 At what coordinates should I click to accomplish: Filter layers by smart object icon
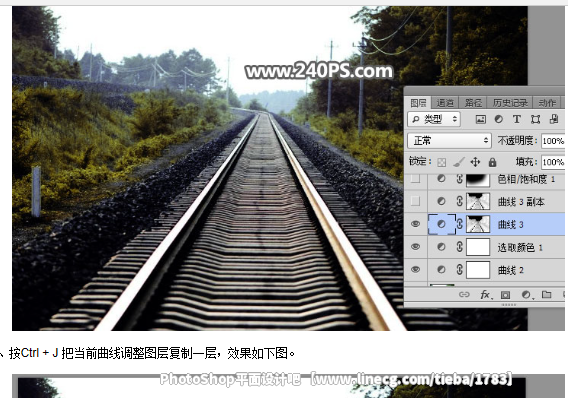pos(554,119)
